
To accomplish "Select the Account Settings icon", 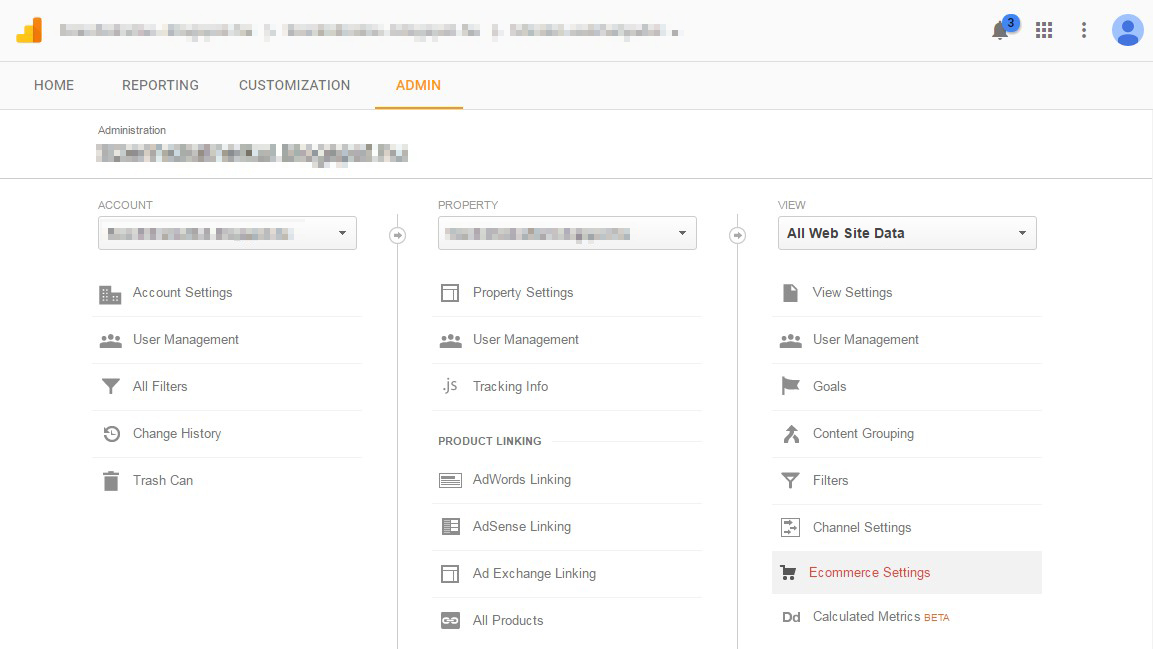I will [x=110, y=293].
